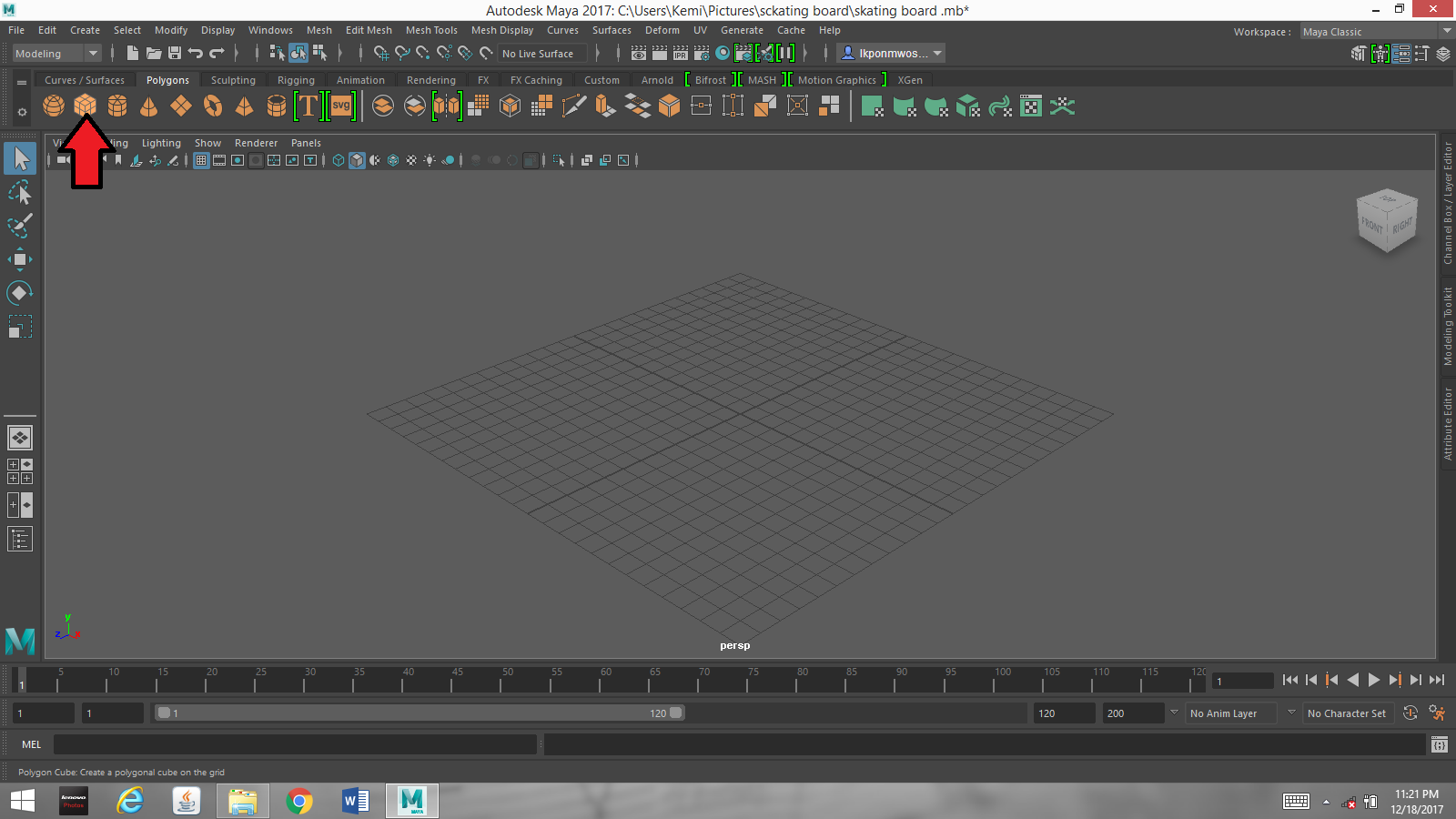The image size is (1456, 819).
Task: Activate the Lasso Select tool
Action: click(x=20, y=192)
